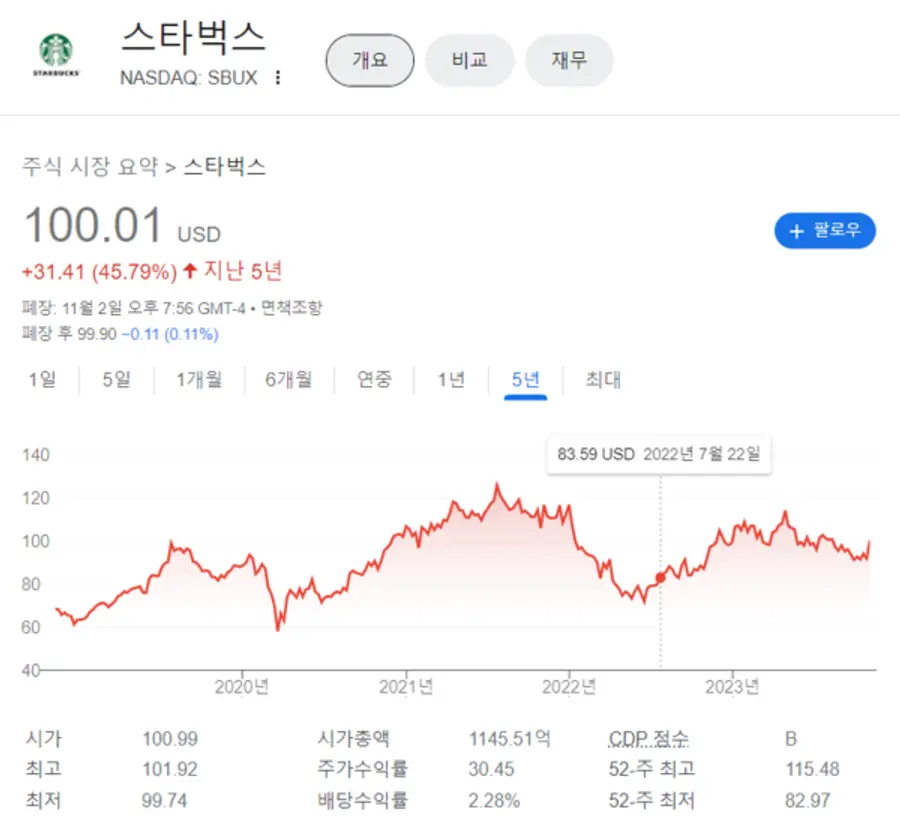Click the 팔로우 follow button

click(825, 231)
